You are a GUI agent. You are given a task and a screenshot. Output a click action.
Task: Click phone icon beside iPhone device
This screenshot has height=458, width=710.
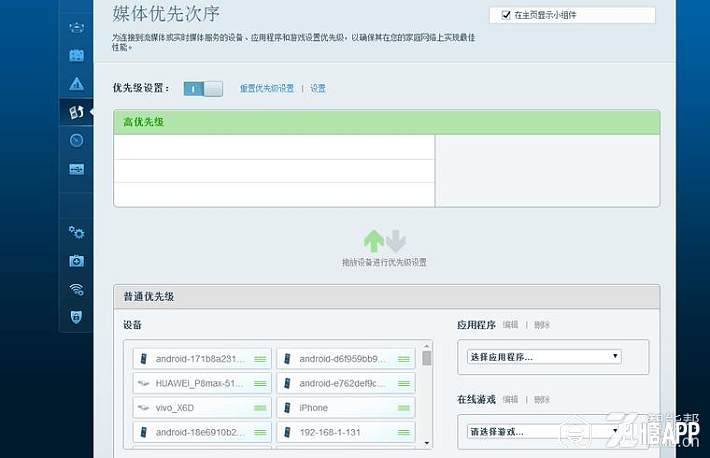click(287, 408)
